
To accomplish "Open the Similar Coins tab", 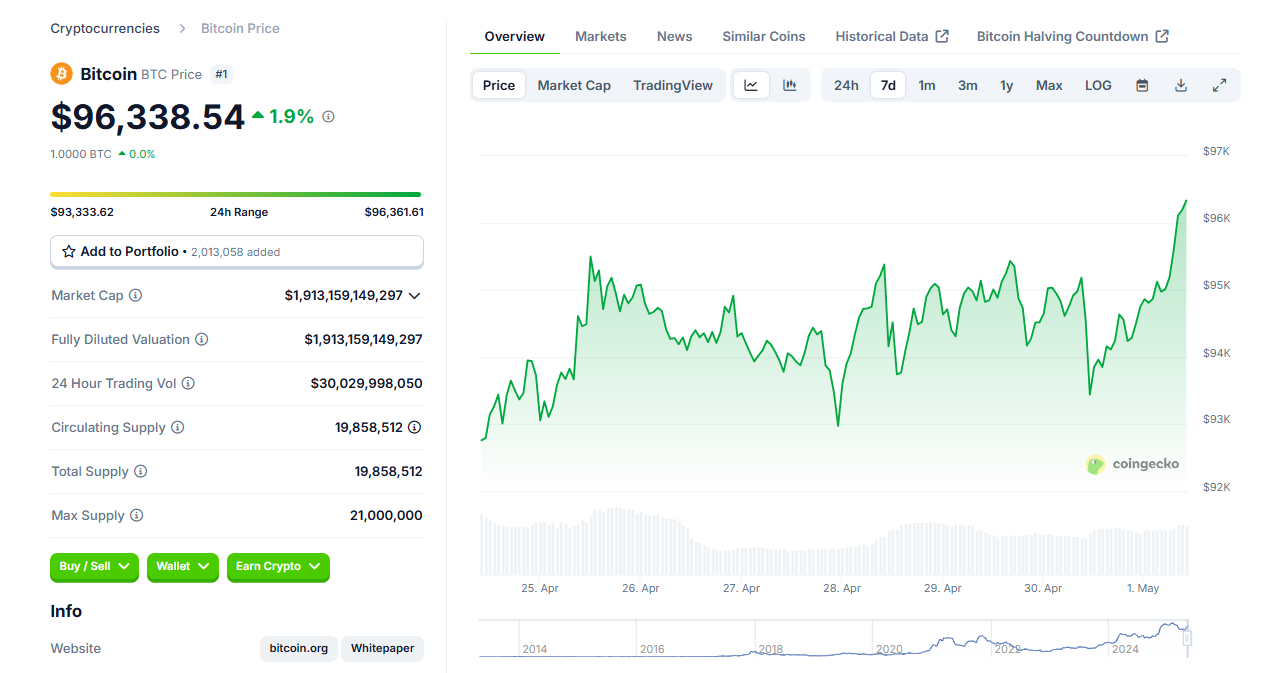I will (764, 36).
